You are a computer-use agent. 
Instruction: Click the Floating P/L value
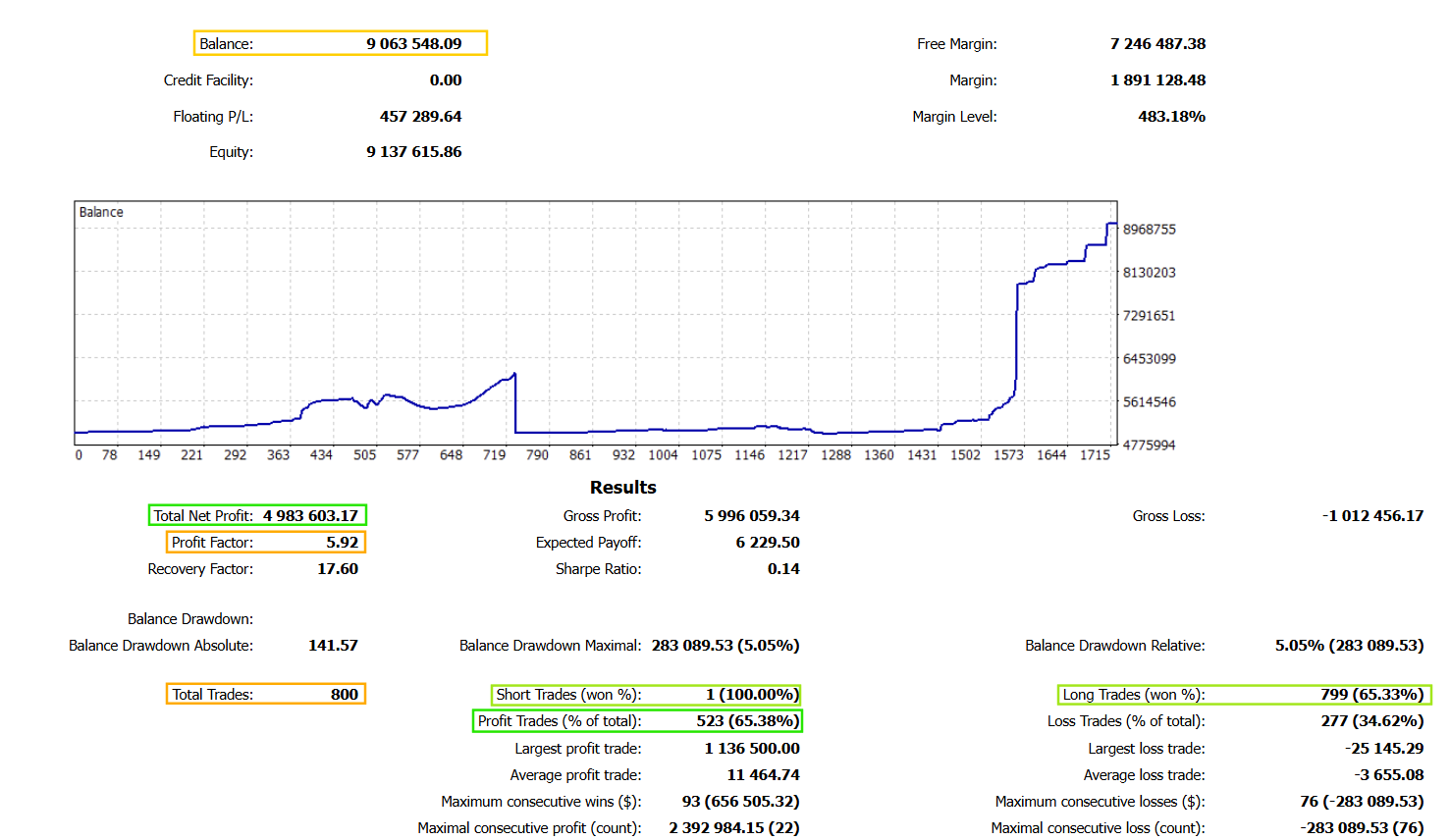(420, 116)
